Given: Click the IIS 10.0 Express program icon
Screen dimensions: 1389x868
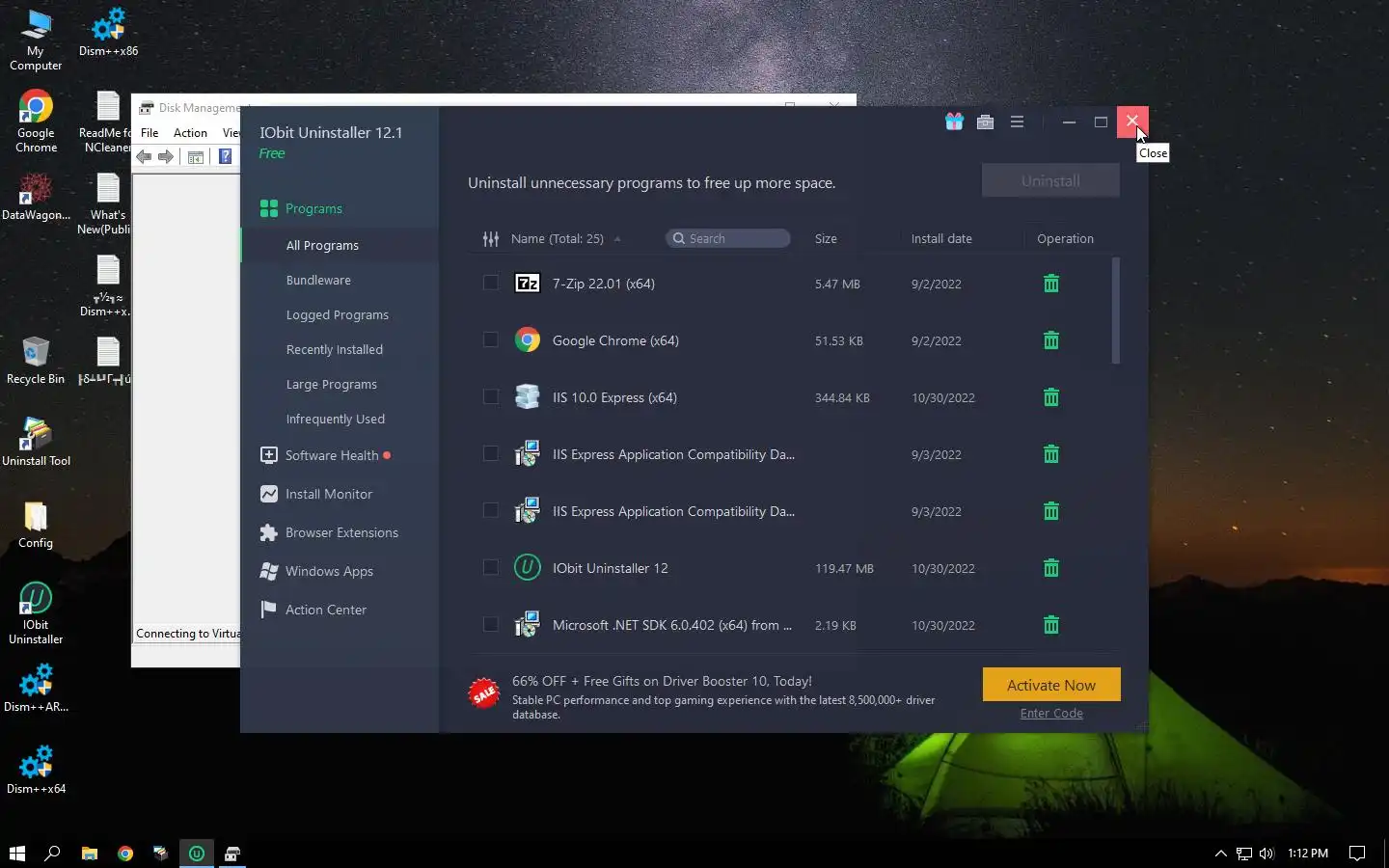Looking at the screenshot, I should 528,397.
